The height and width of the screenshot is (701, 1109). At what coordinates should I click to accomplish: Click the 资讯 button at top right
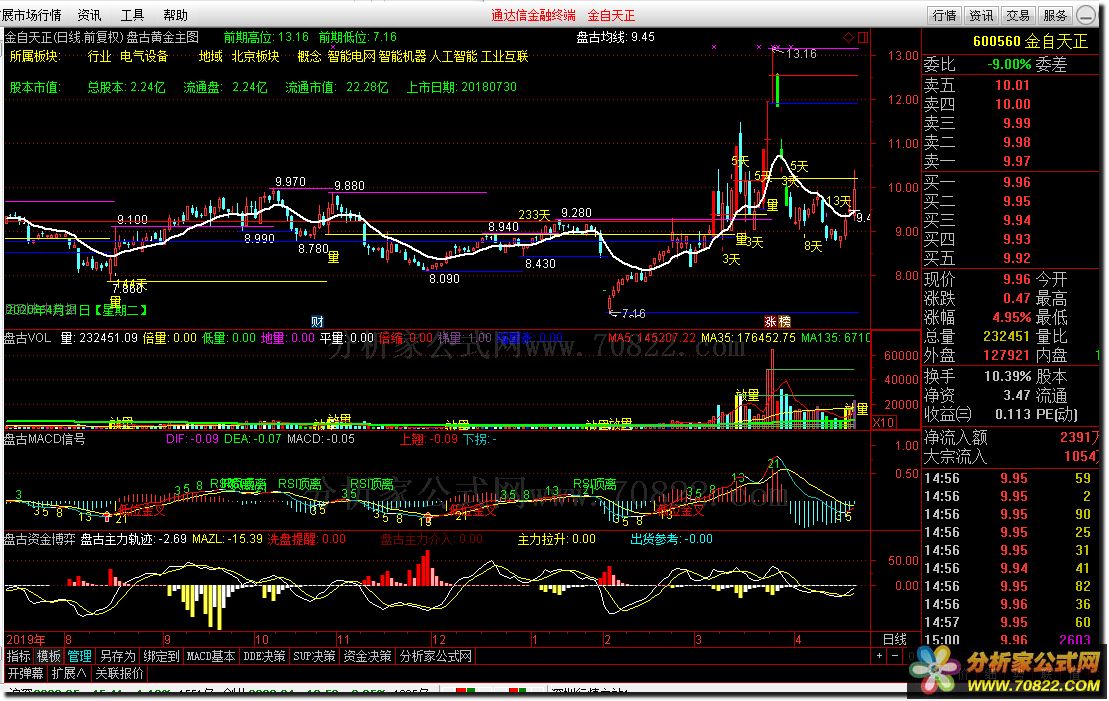[981, 15]
